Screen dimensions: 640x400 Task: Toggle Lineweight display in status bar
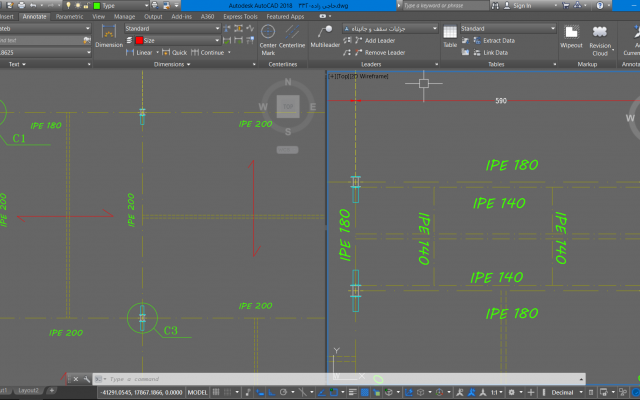353,392
